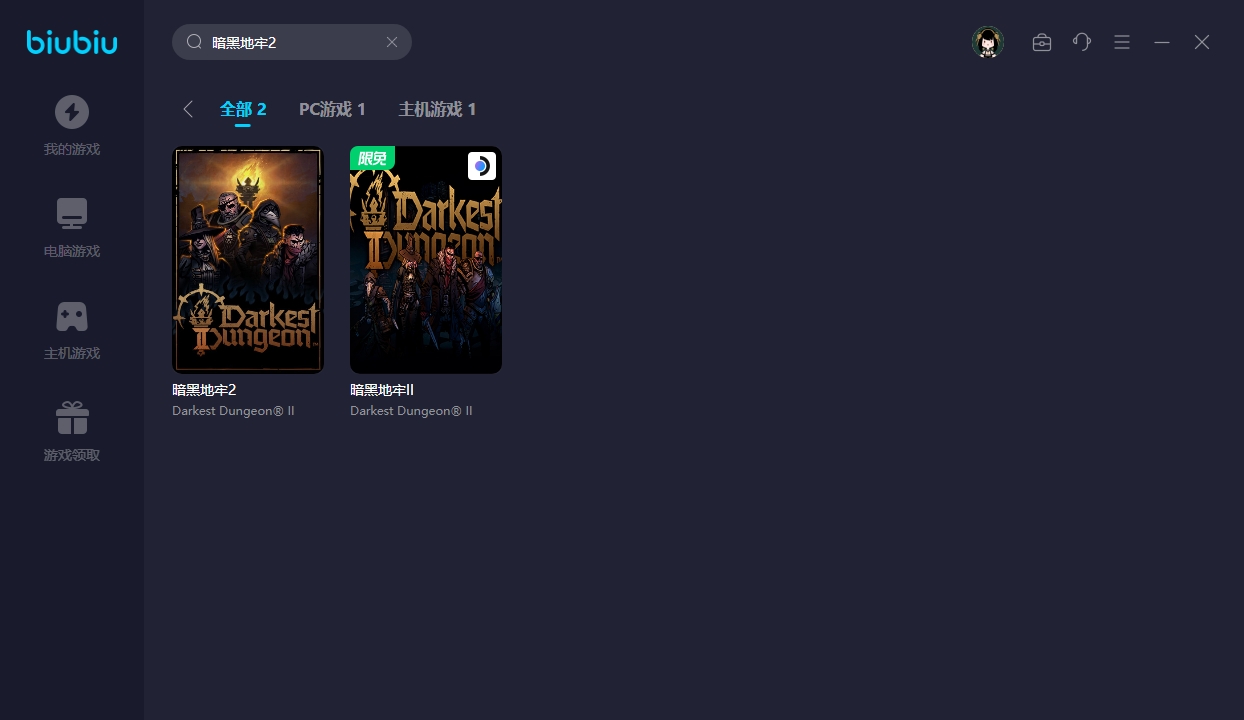Open 电脑游戏 monitor icon

[x=72, y=214]
